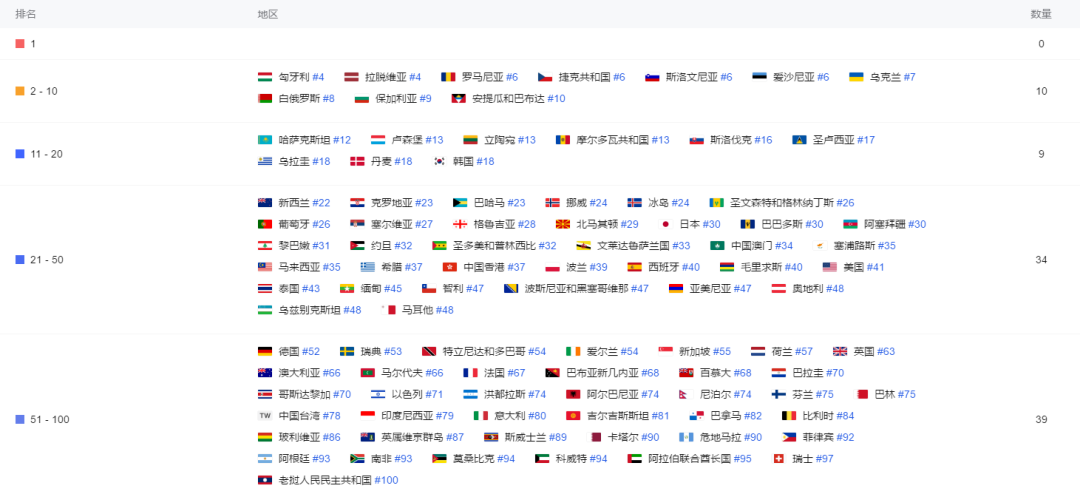Image resolution: width=1080 pixels, height=497 pixels.
Task: Select the 地区 column header
Action: [x=267, y=14]
